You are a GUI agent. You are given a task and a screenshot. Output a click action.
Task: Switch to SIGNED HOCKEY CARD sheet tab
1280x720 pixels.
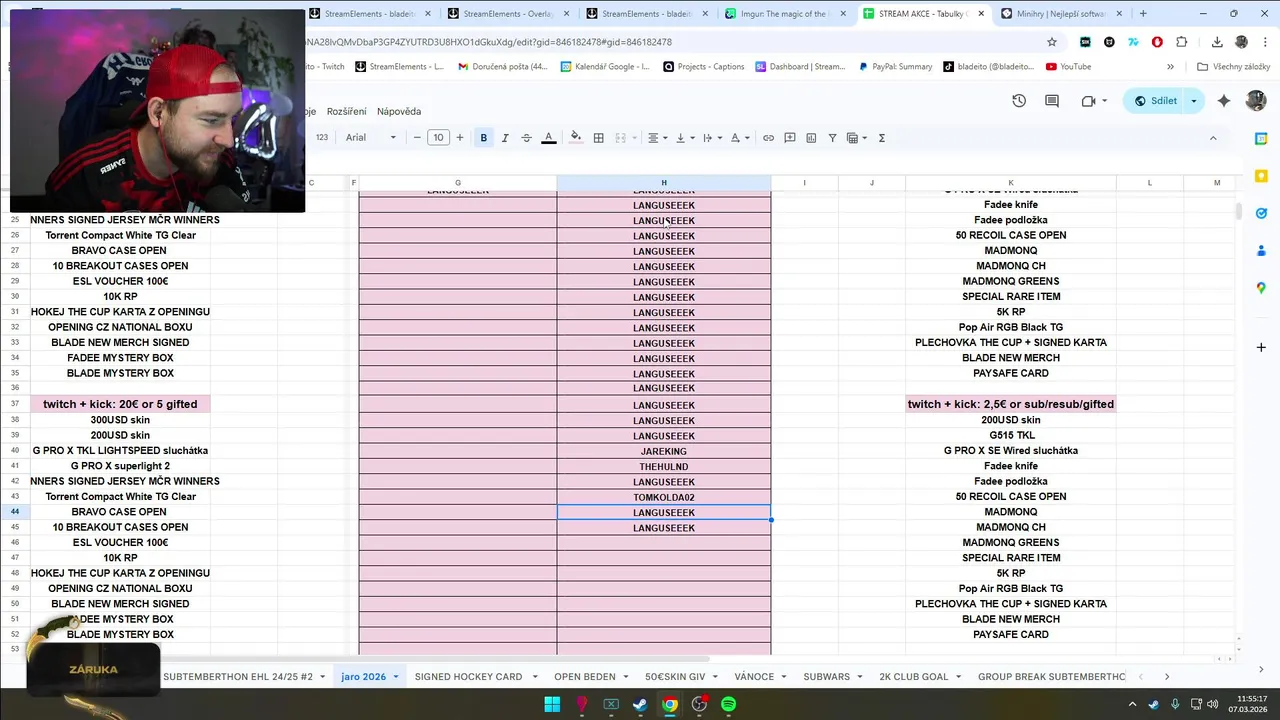point(468,677)
